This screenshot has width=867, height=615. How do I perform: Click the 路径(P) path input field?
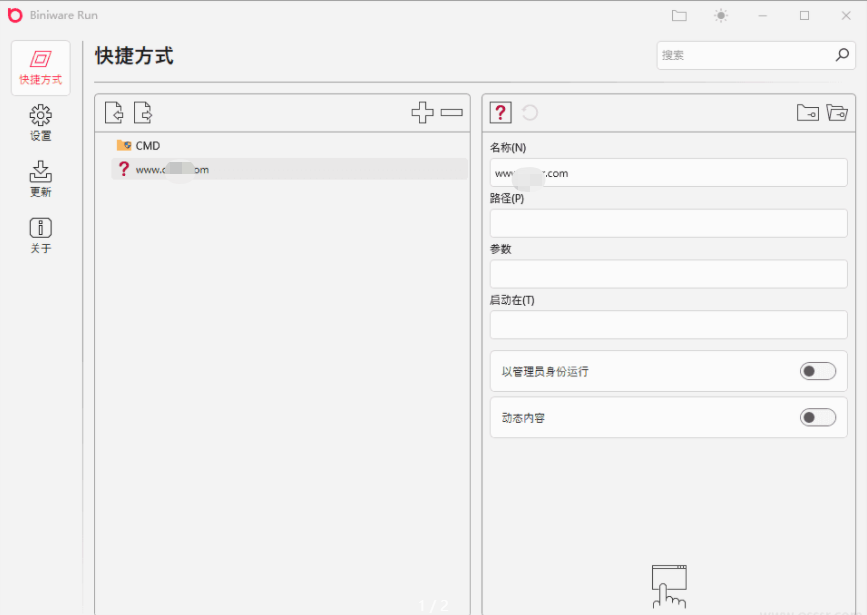668,223
